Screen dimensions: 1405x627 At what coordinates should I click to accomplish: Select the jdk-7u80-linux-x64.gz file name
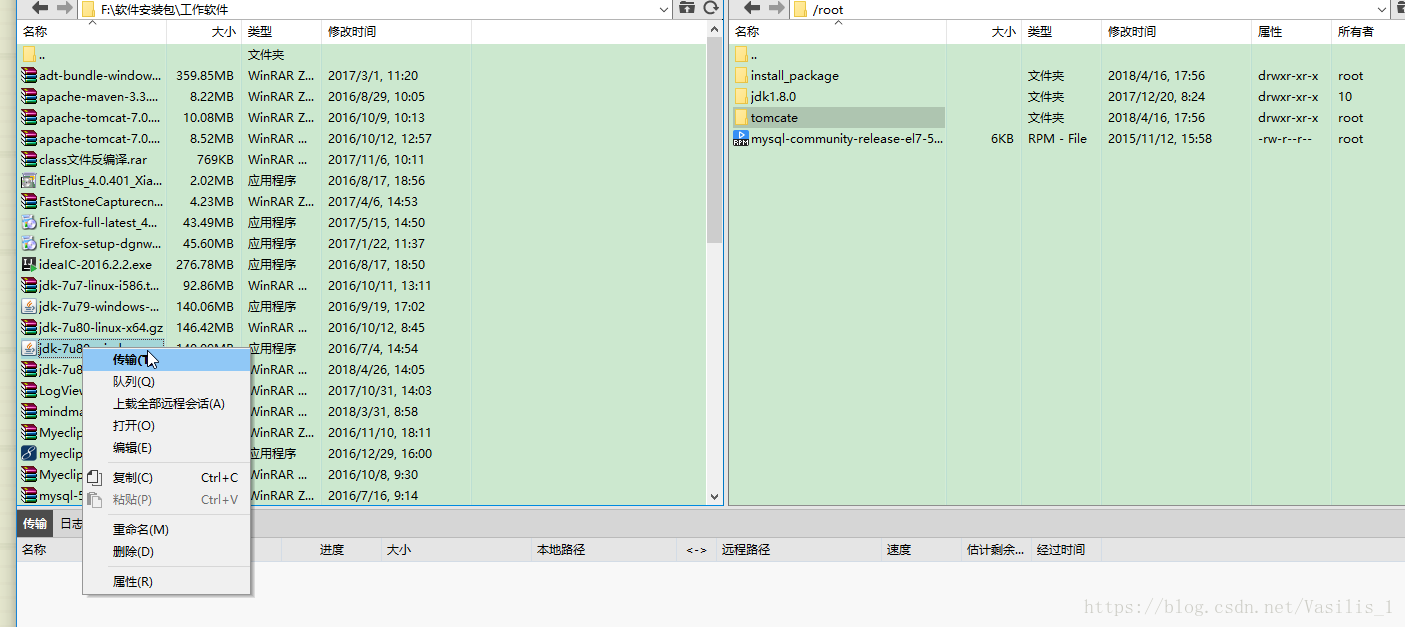click(x=101, y=328)
